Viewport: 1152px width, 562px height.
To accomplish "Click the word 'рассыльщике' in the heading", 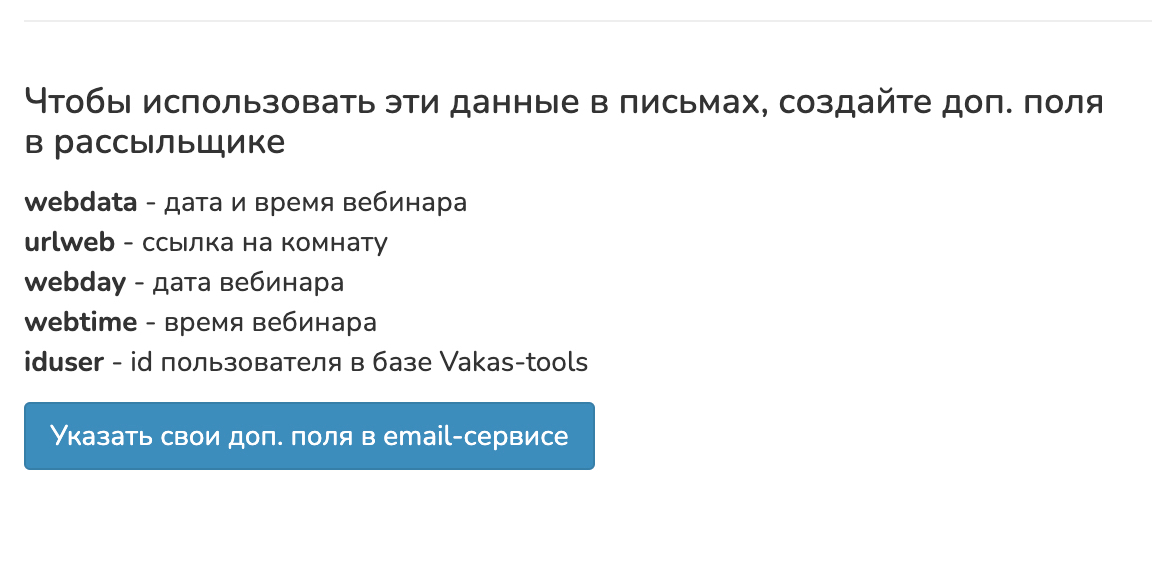I will point(169,142).
